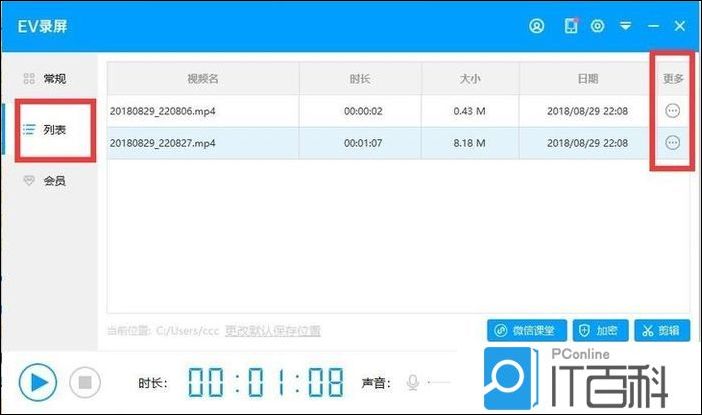Click the 更改默认保存位置 link
The image size is (702, 415).
273,331
